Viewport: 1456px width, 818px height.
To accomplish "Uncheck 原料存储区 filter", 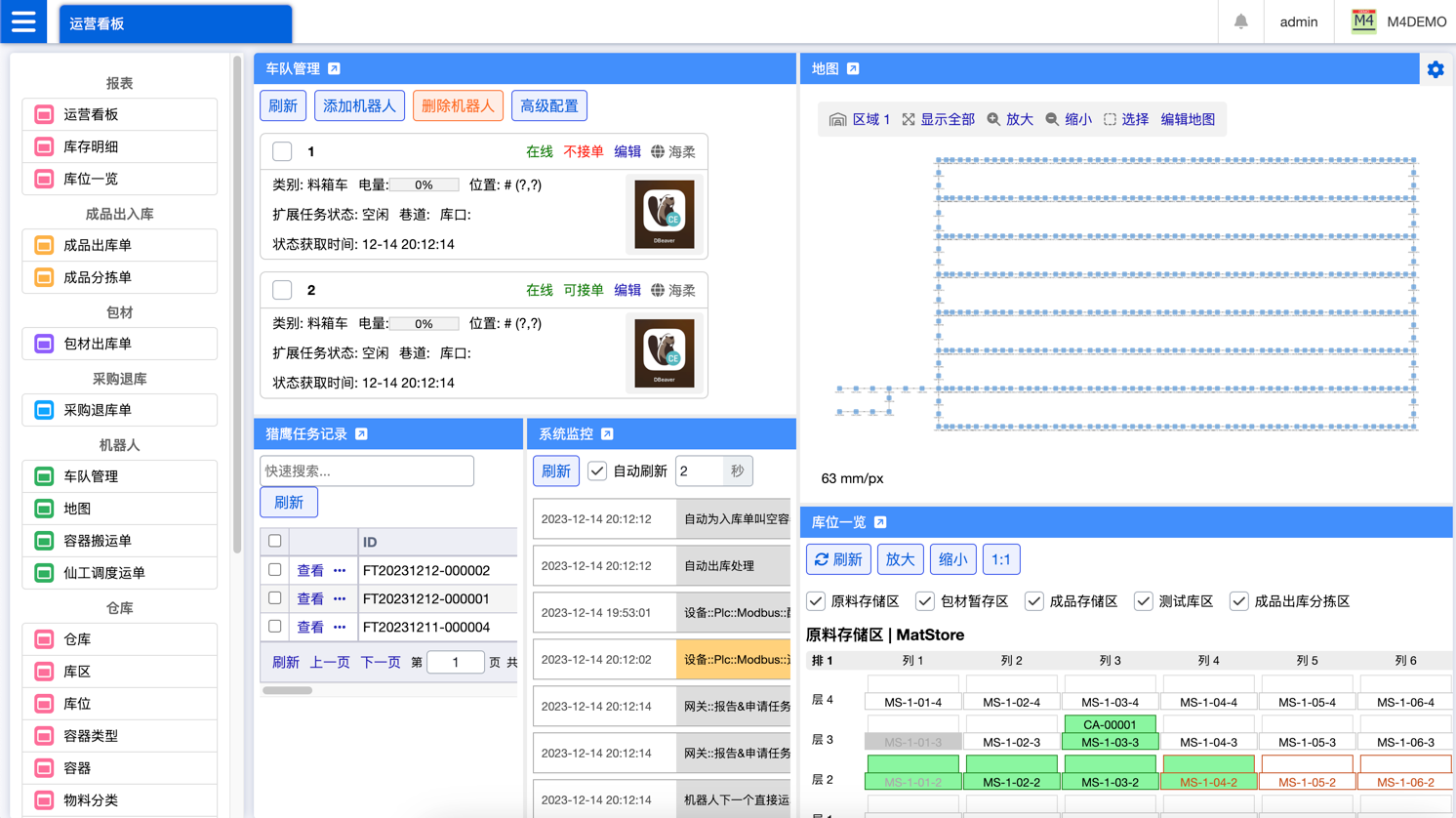I will click(816, 601).
